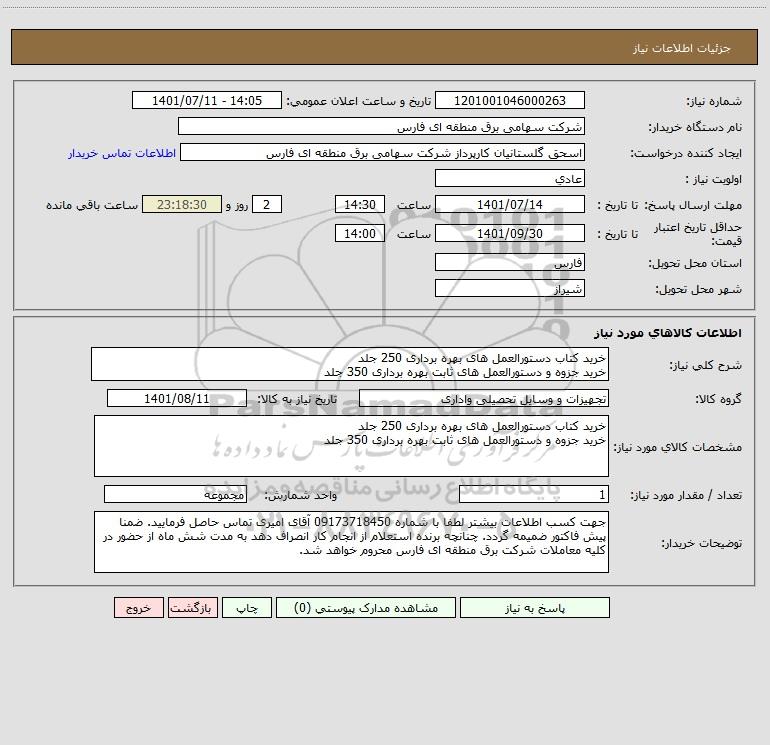Screen dimensions: 770x745
Task: Click remaining days field showing 2
Action: point(267,204)
